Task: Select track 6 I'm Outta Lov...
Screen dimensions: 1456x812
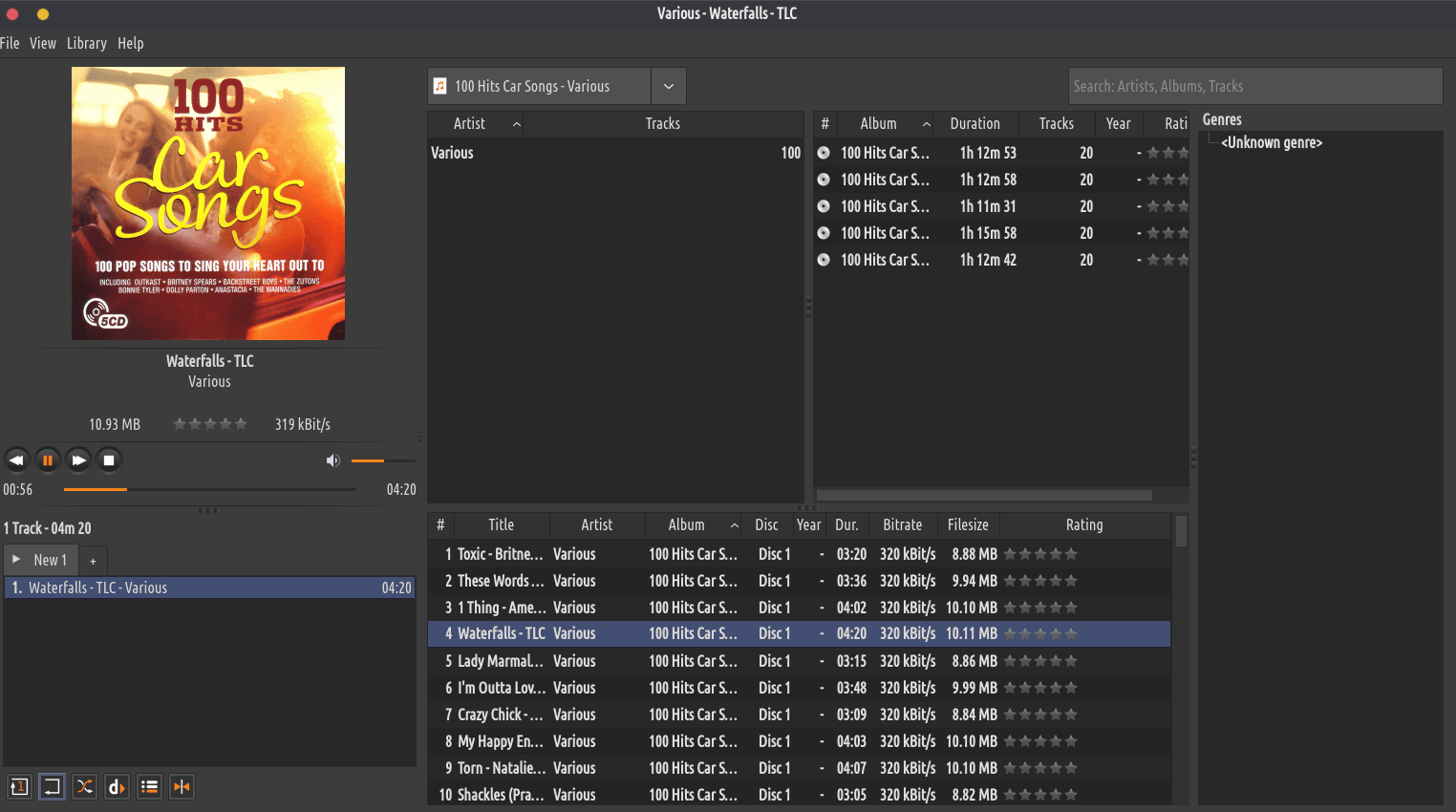Action: [799, 688]
